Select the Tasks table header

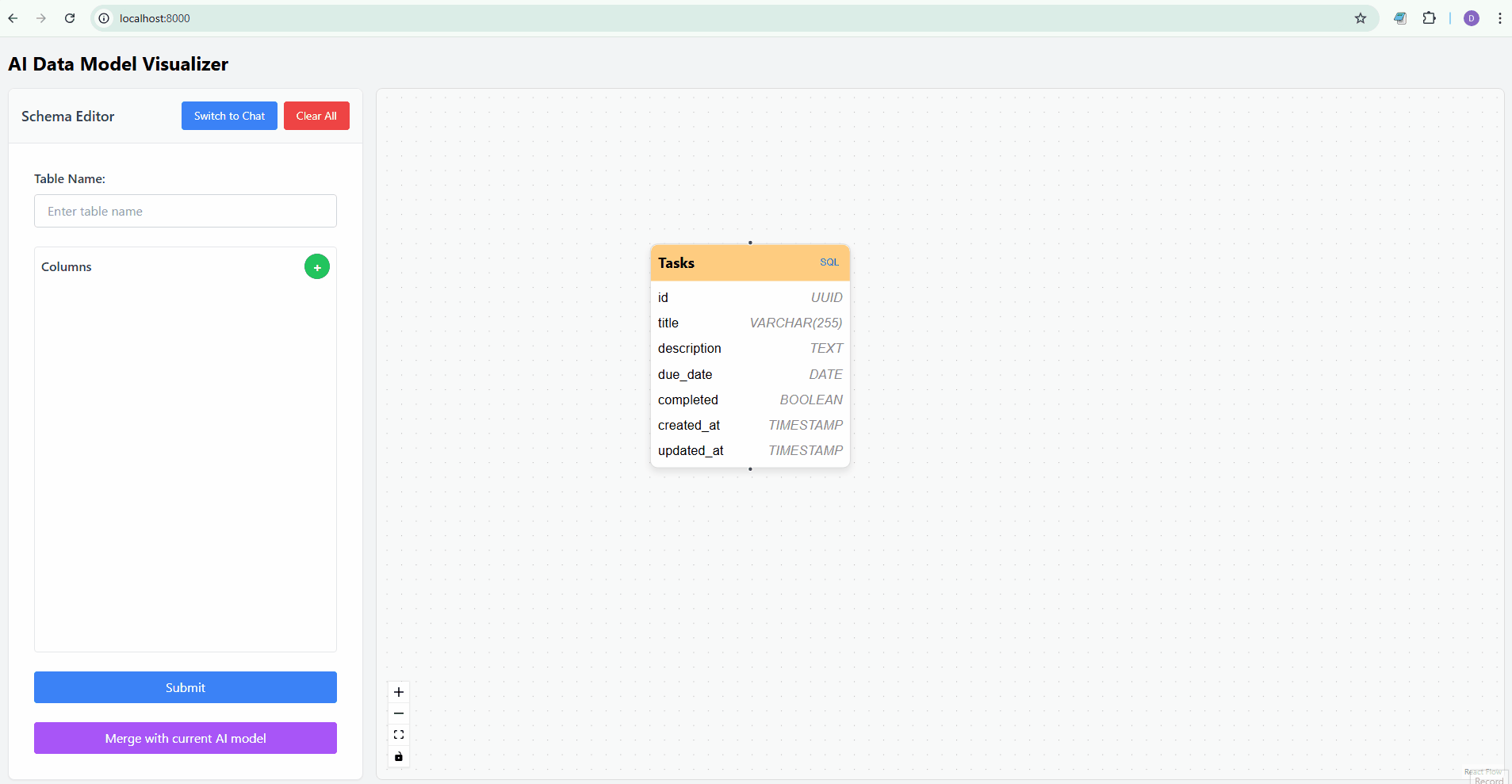(750, 263)
